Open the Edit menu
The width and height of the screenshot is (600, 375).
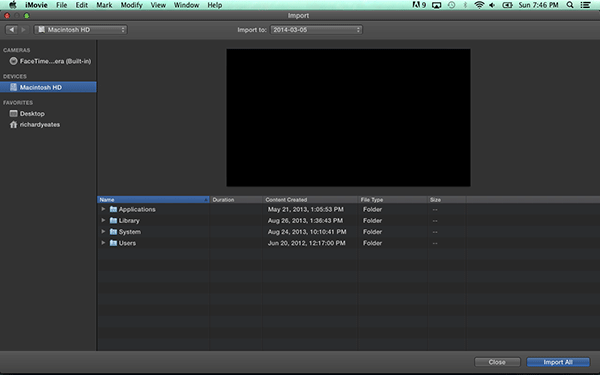(82, 5)
